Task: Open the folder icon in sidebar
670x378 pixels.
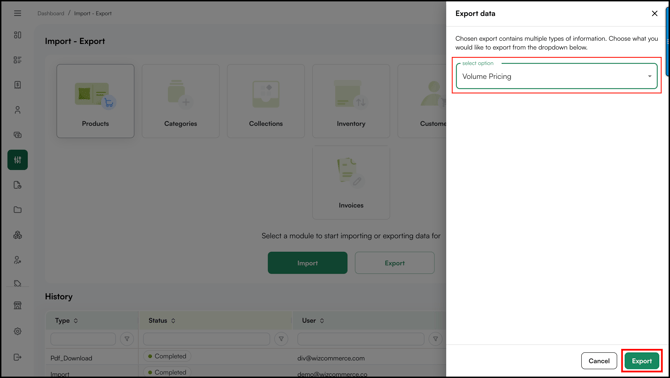Action: tap(18, 210)
